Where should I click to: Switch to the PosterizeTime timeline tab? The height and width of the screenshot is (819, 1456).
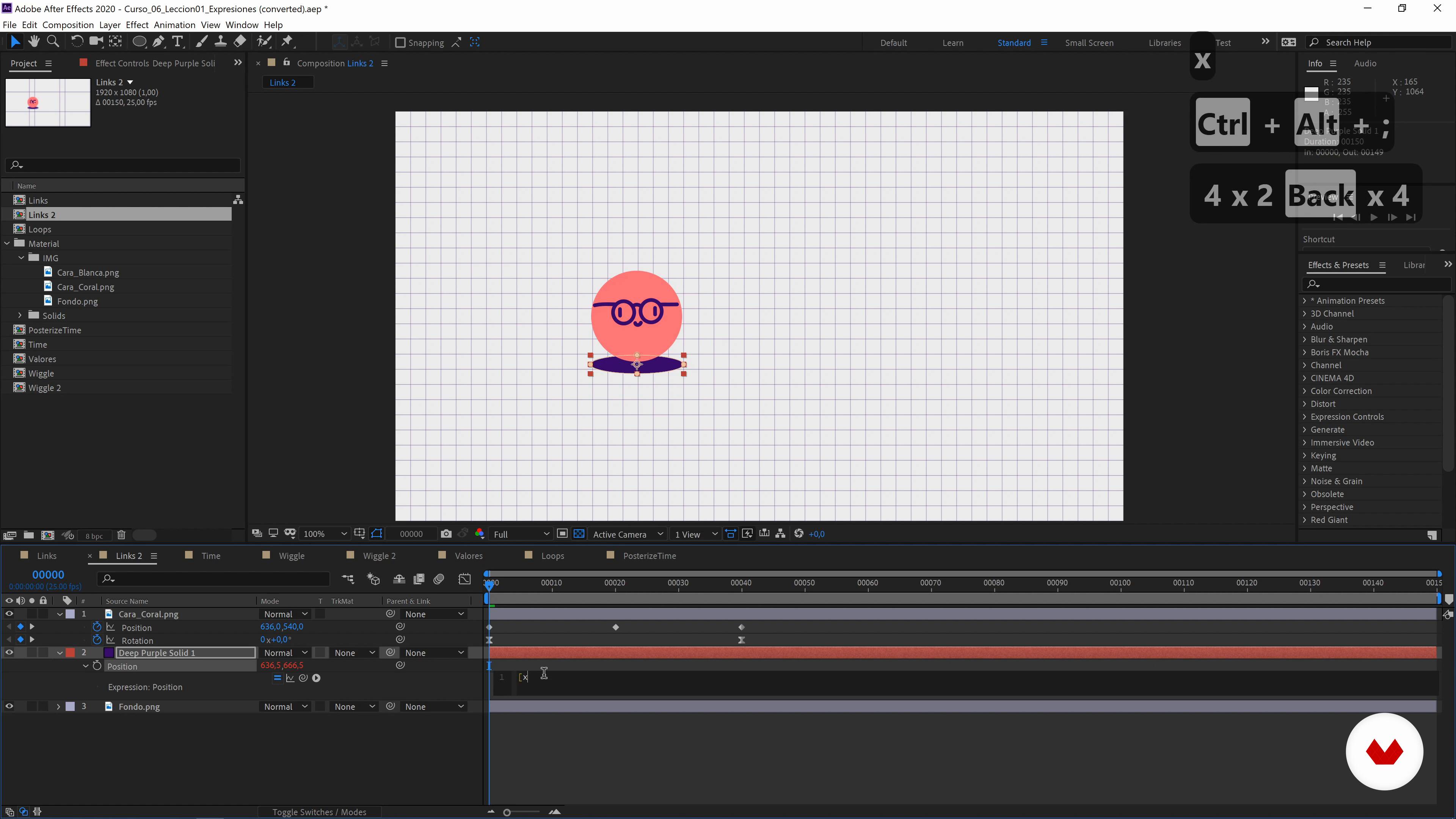(650, 555)
